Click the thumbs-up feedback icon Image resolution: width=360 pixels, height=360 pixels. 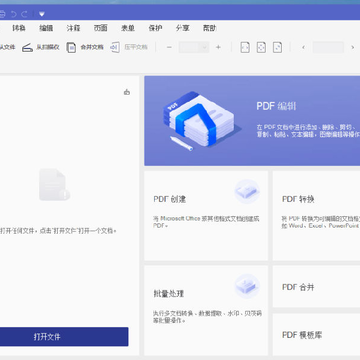point(127,92)
